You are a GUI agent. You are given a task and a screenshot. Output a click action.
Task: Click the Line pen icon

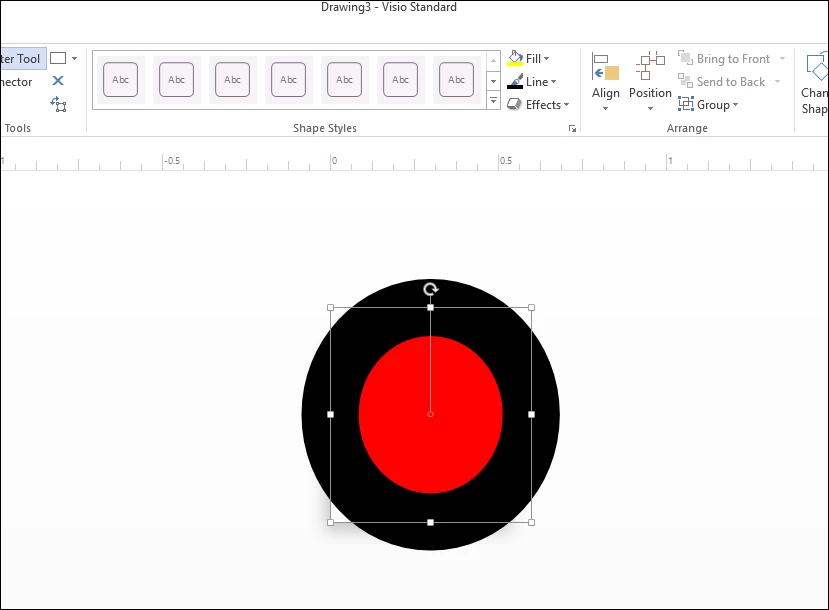click(x=515, y=81)
